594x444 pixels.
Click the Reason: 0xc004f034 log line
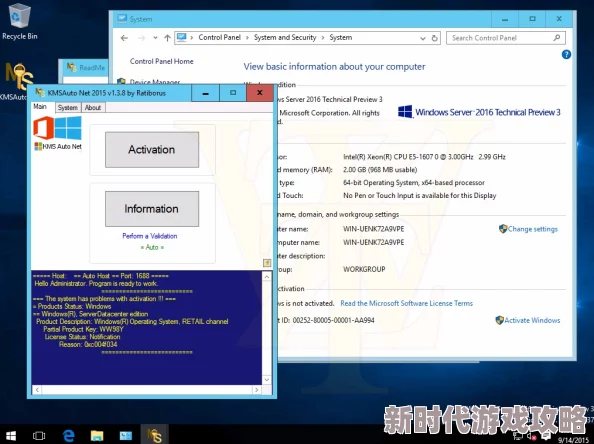pos(88,344)
